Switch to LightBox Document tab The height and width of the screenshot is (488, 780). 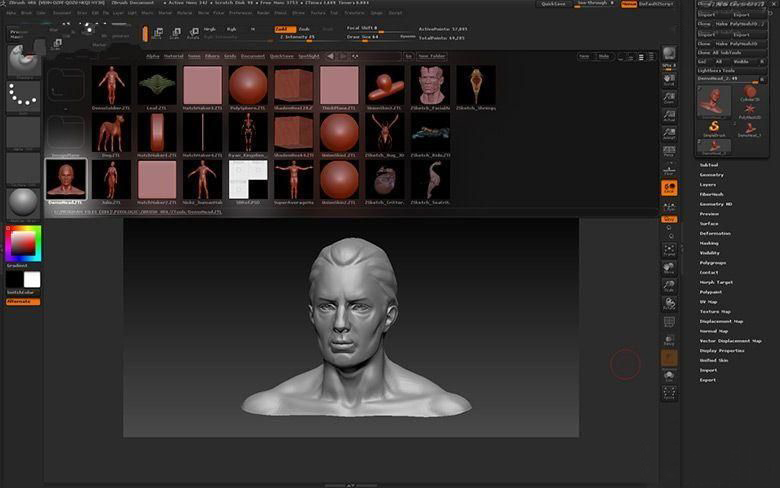tap(253, 56)
